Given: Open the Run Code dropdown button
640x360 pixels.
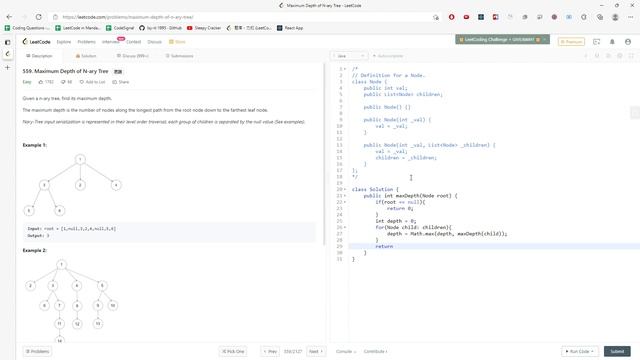Looking at the screenshot, I should pos(580,351).
